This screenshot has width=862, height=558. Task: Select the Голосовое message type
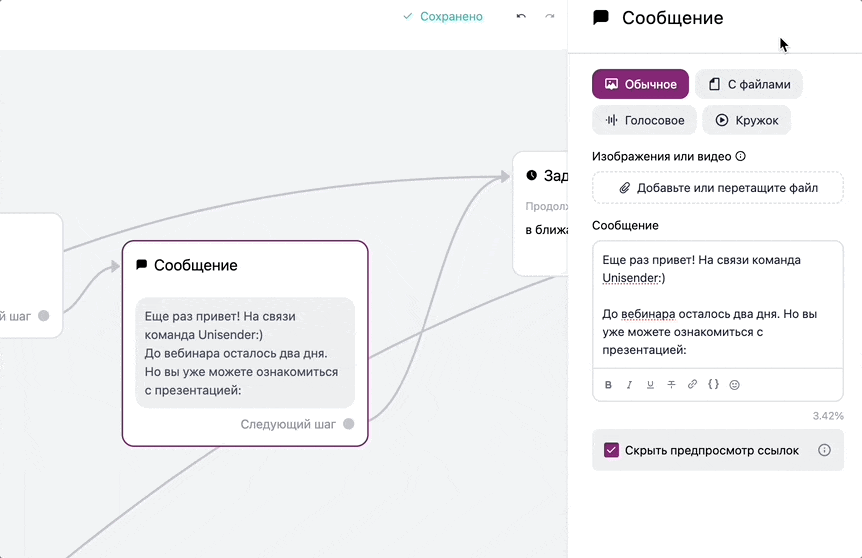tap(644, 120)
